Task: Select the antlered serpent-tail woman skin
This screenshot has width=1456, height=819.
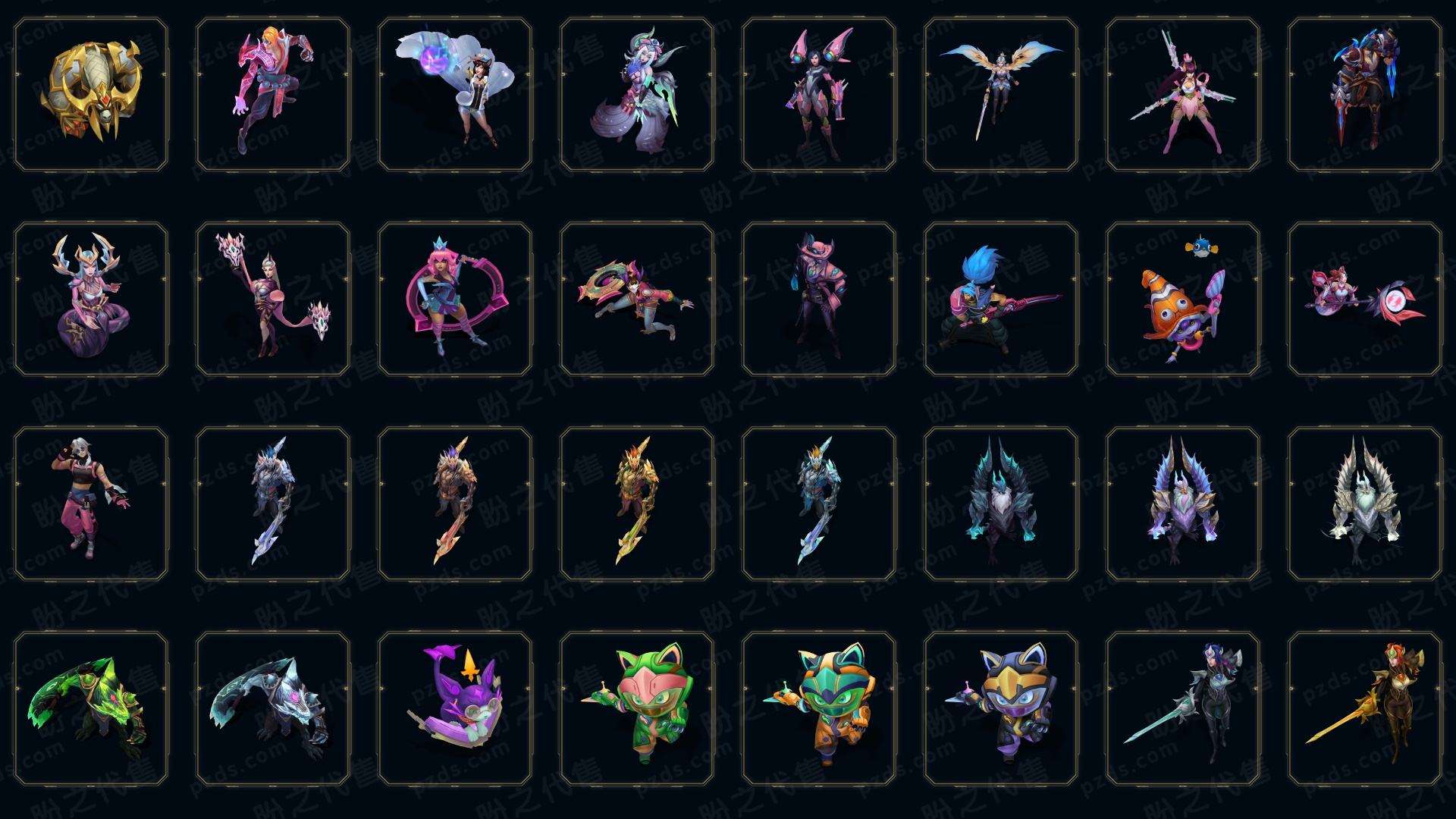Action: 91,299
